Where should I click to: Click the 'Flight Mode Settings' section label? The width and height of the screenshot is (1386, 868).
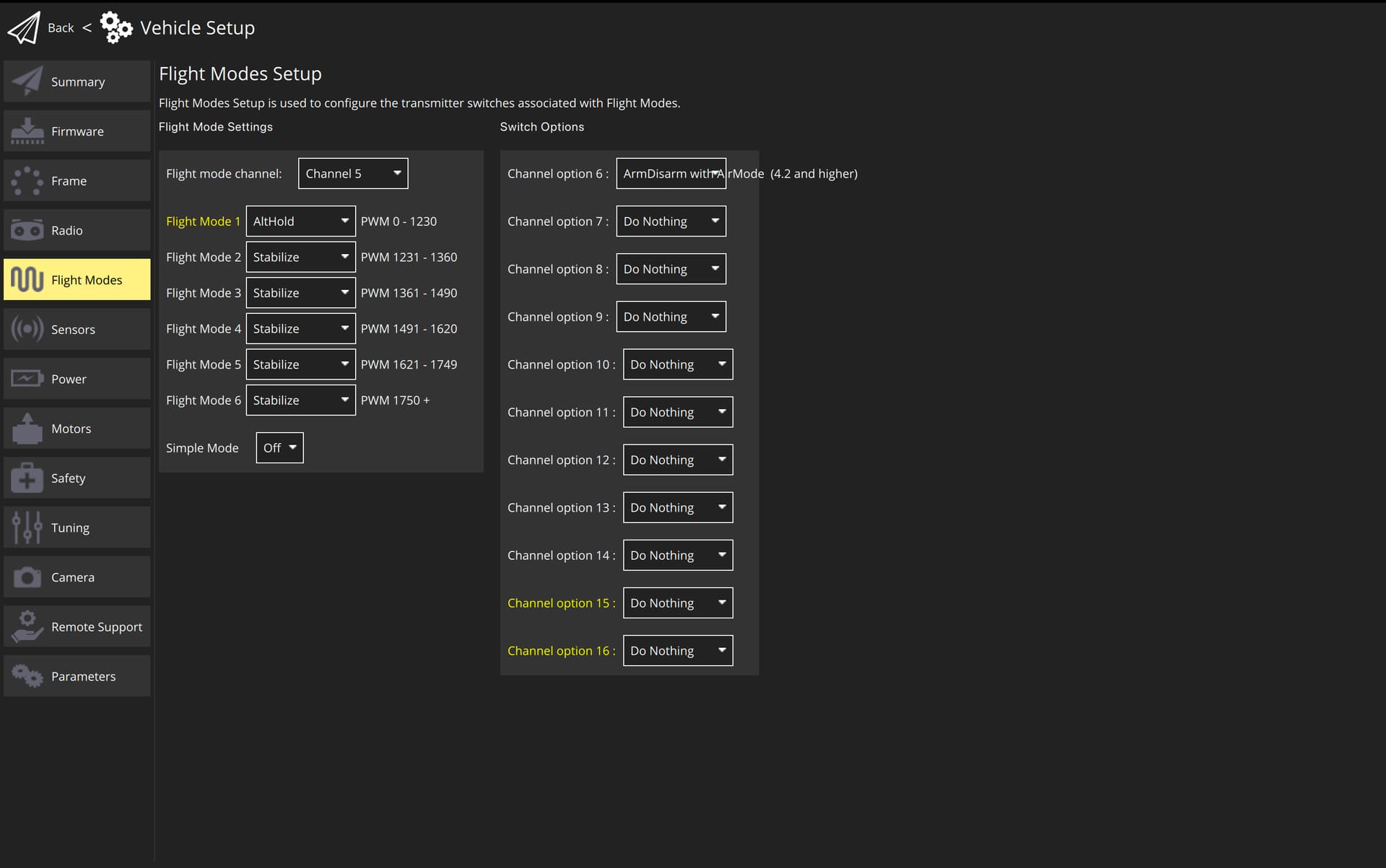[x=216, y=127]
